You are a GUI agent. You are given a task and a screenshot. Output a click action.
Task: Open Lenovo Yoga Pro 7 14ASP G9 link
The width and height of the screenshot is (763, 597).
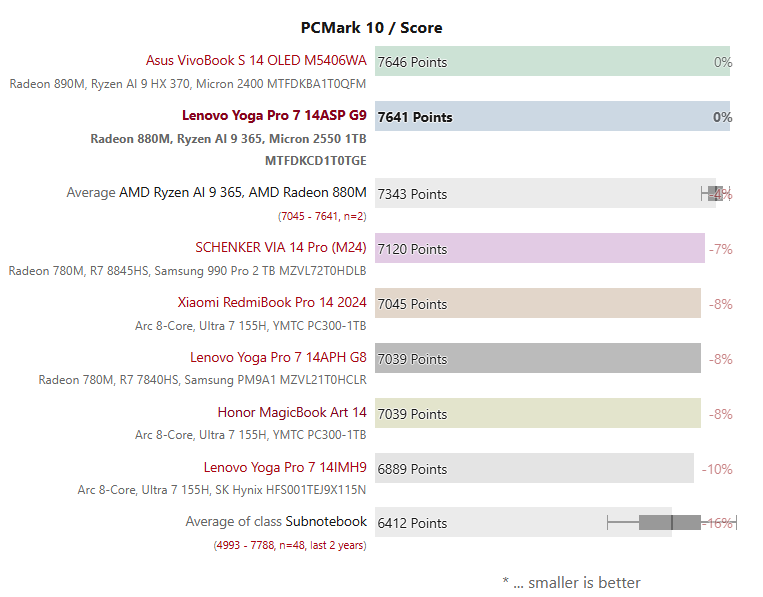(274, 115)
